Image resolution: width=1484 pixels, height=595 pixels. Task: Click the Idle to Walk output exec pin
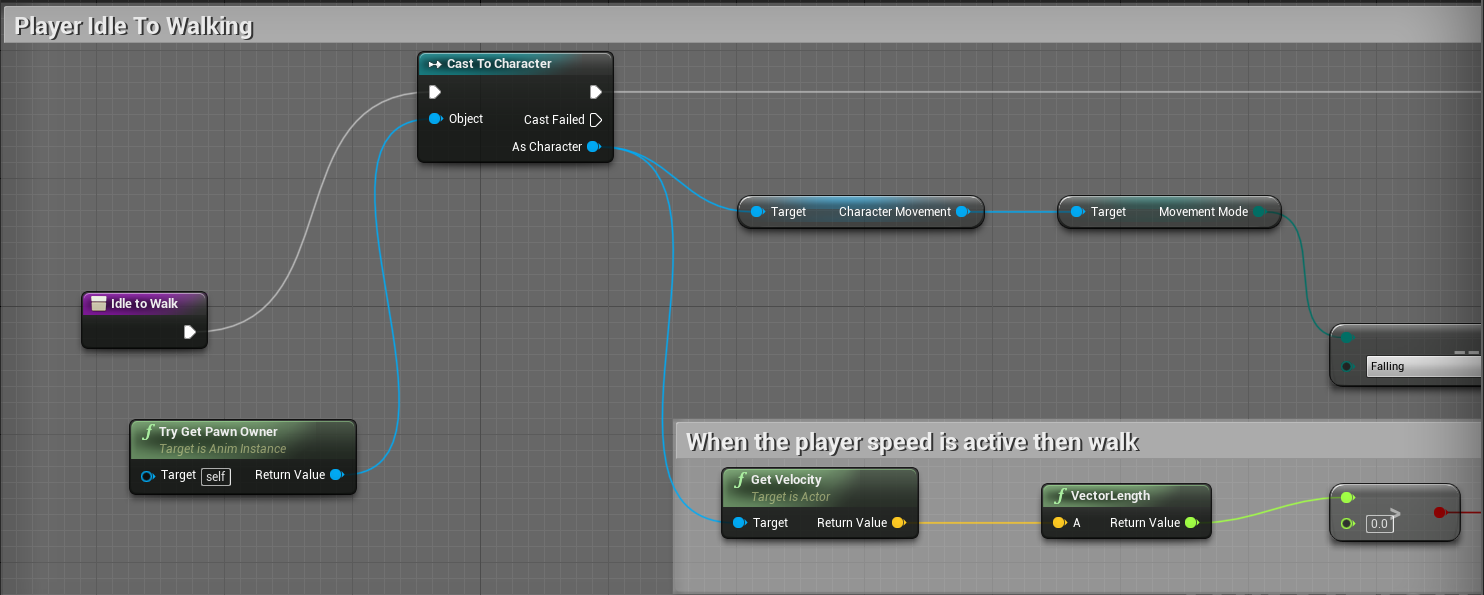(x=190, y=332)
